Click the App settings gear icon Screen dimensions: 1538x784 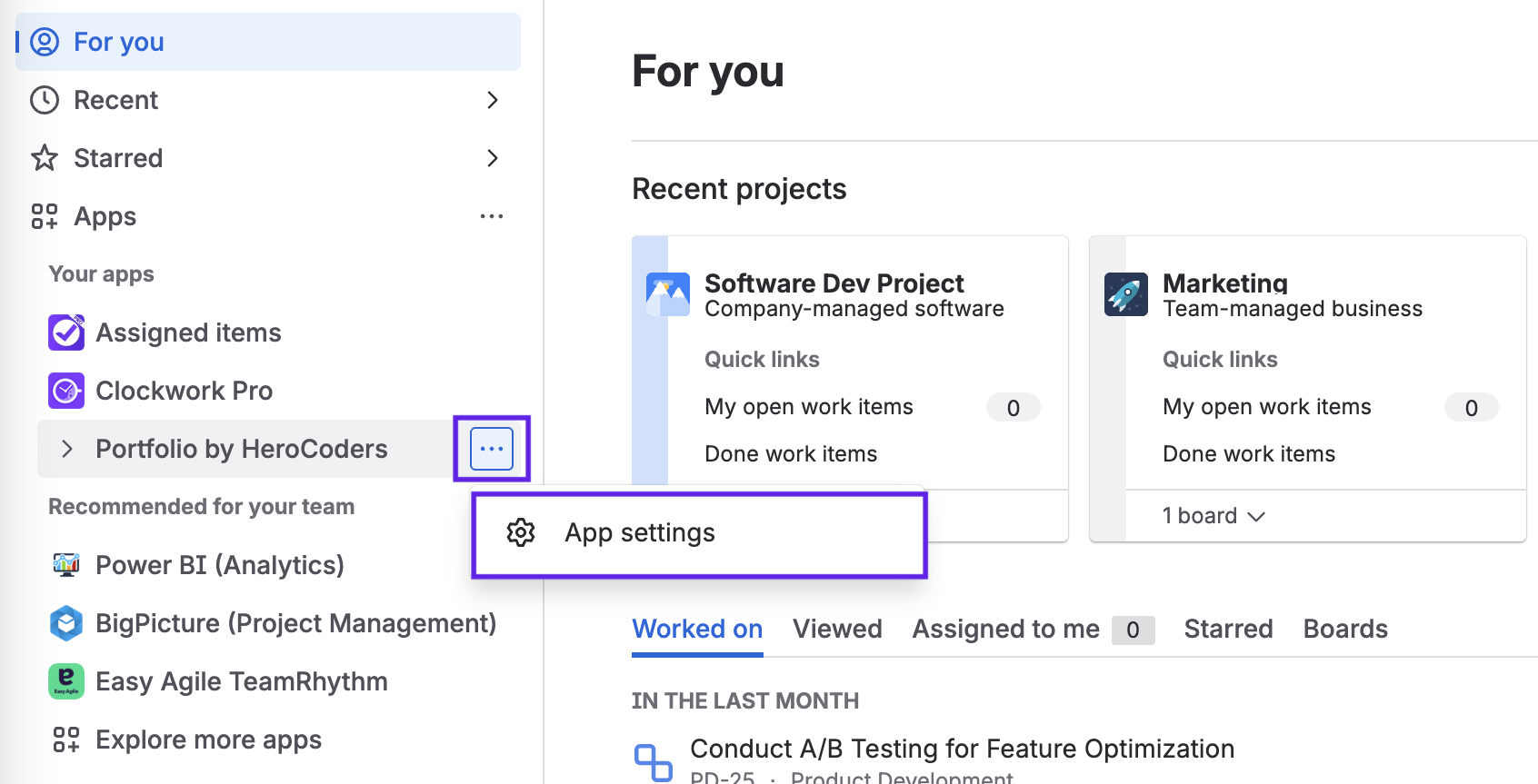(521, 532)
